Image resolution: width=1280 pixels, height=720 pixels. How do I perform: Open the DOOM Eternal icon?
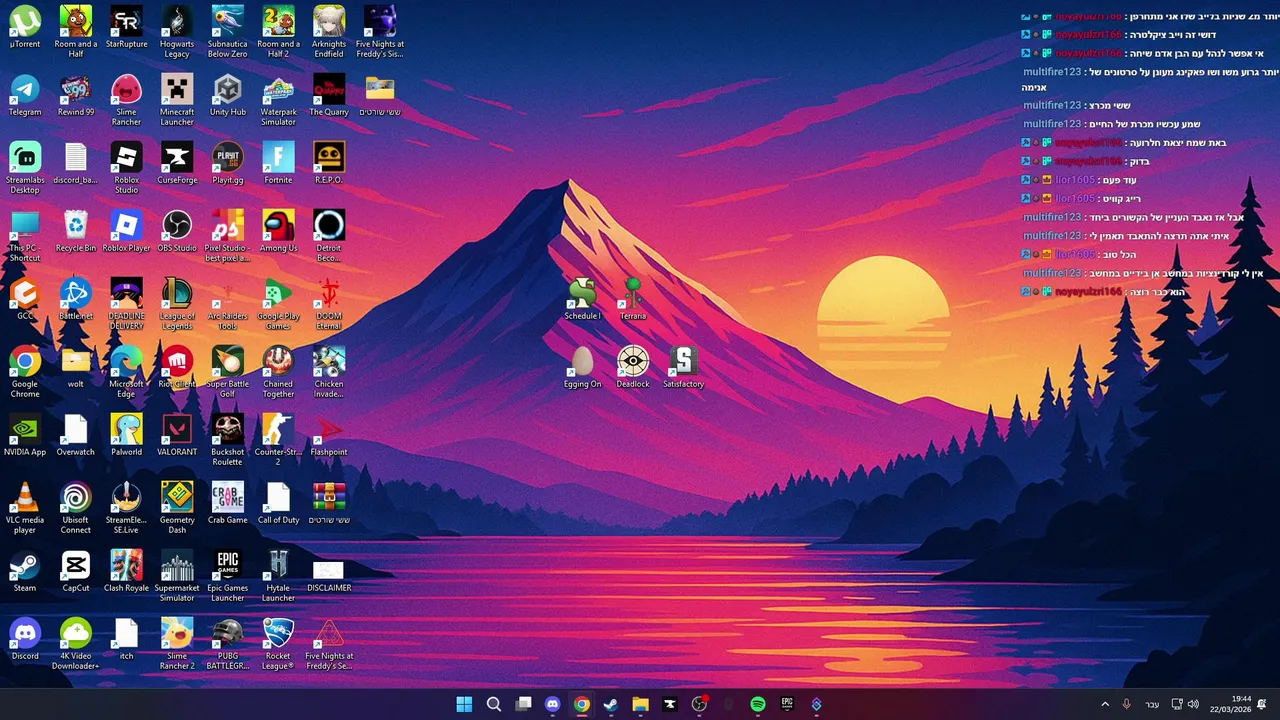[329, 304]
